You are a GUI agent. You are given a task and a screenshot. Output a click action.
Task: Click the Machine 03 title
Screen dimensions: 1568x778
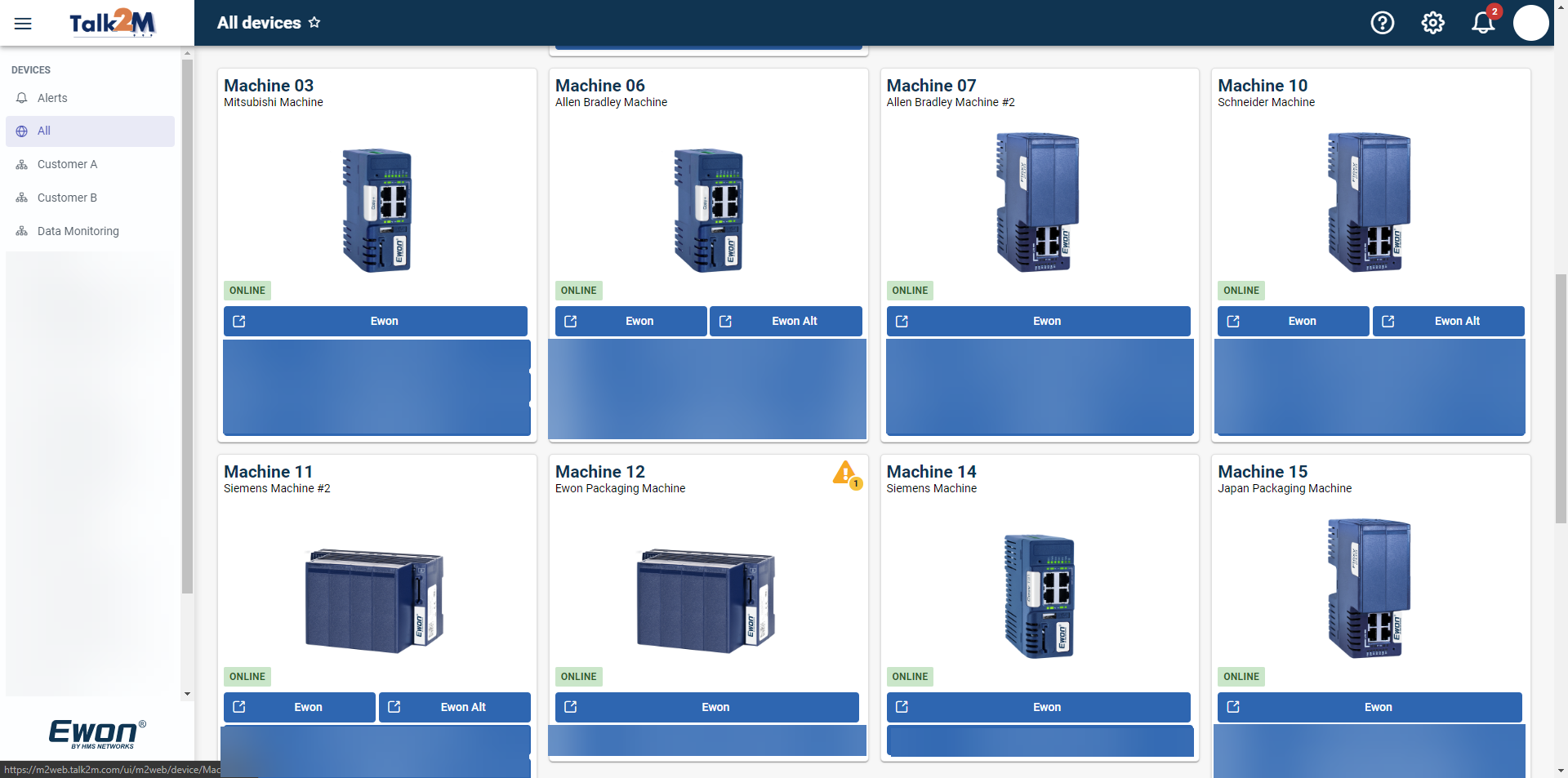point(269,86)
